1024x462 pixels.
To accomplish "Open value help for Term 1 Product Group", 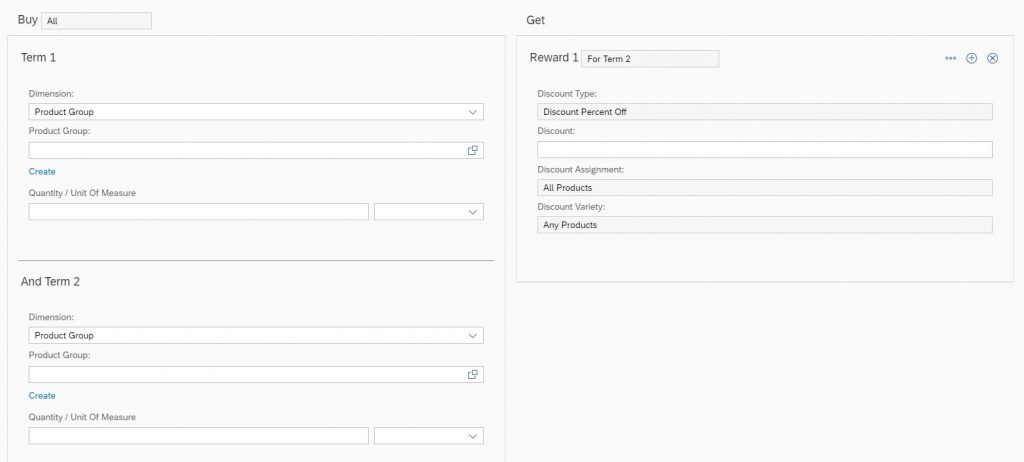I will coord(473,150).
